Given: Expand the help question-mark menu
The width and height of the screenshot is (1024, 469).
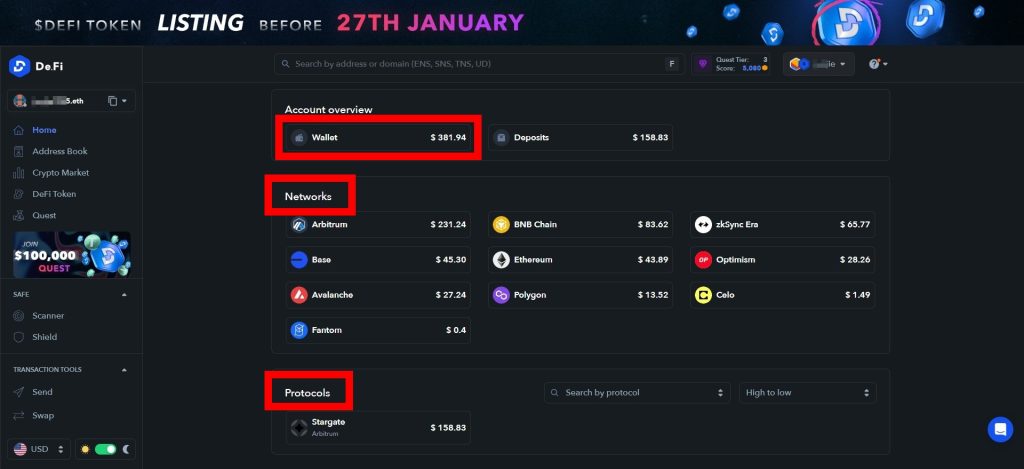Looking at the screenshot, I should click(x=878, y=64).
